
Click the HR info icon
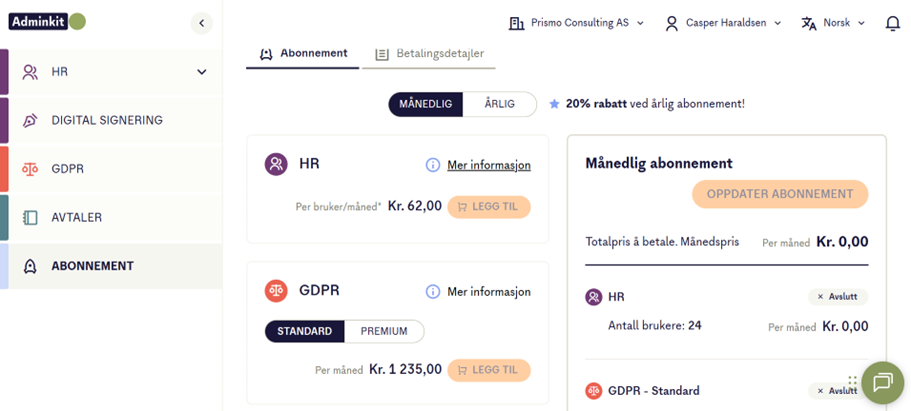click(433, 165)
